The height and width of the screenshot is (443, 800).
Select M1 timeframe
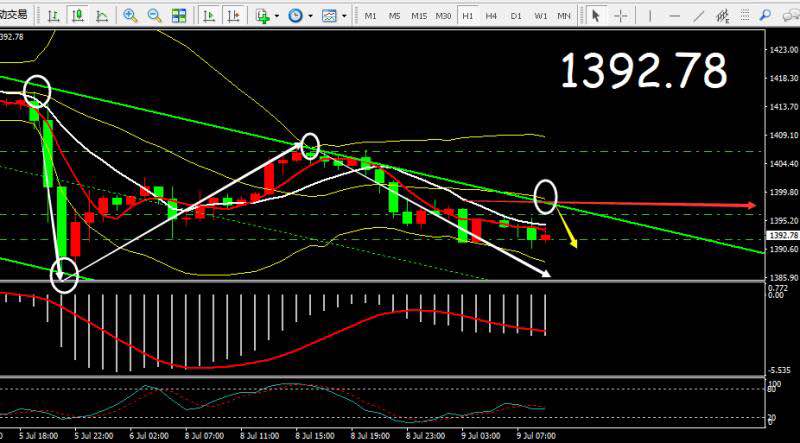point(370,16)
